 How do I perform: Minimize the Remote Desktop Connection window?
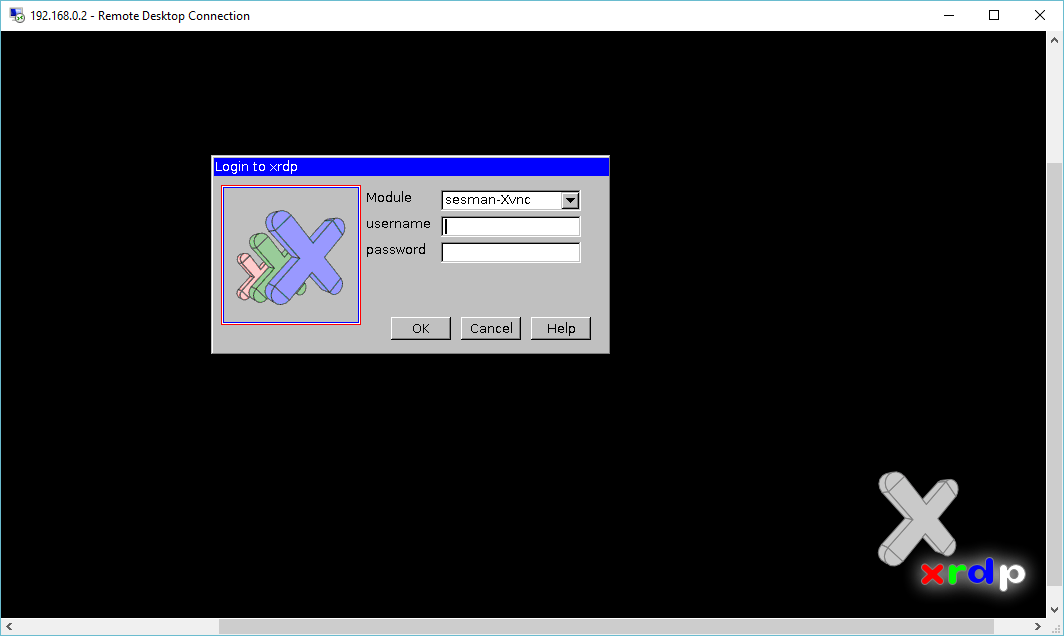click(x=949, y=16)
